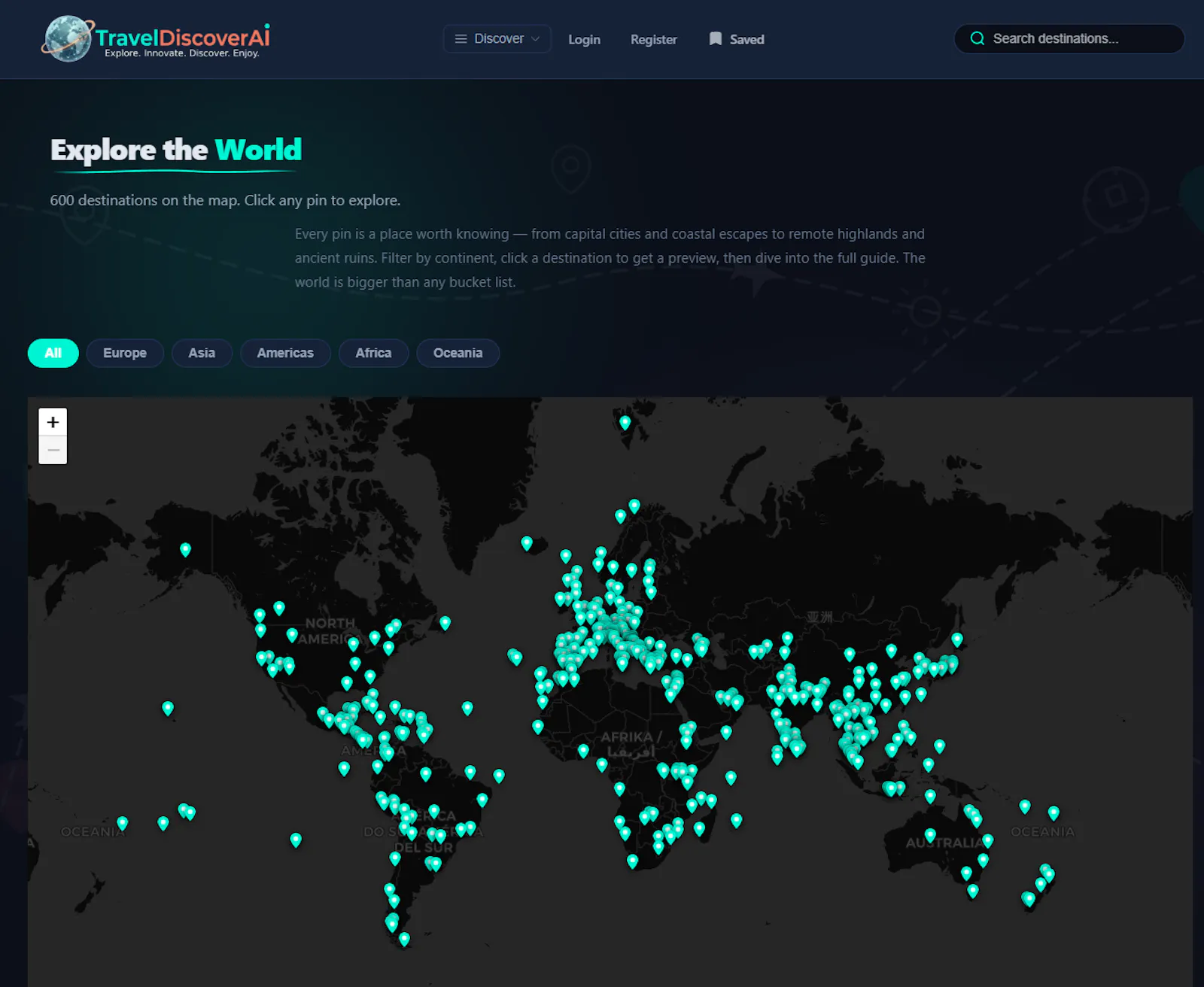Click the TravelDiscoverAi globe logo
The height and width of the screenshot is (987, 1204).
(68, 38)
